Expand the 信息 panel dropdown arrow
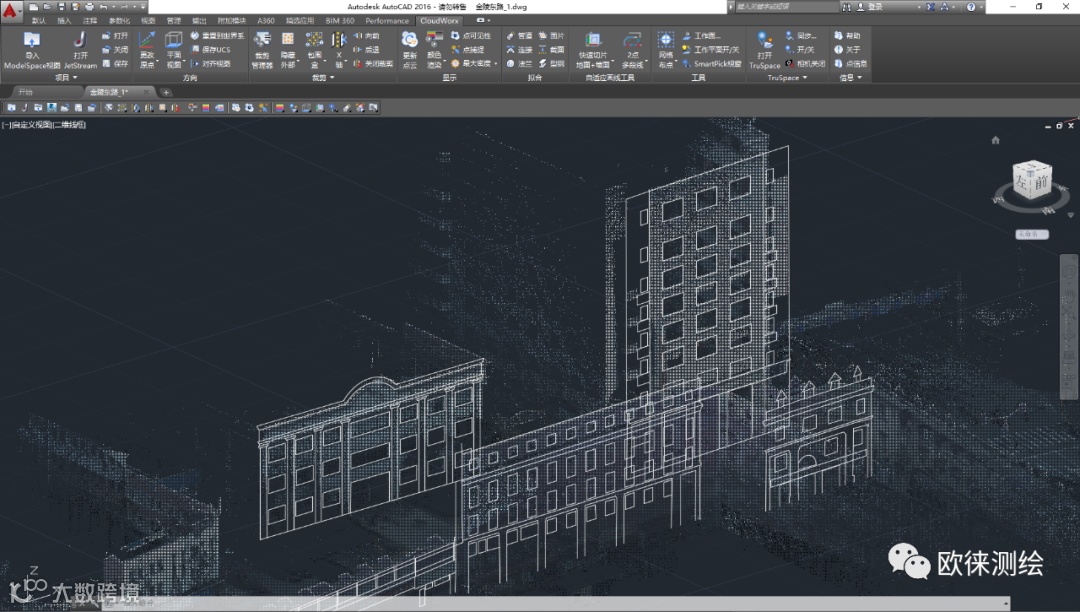Viewport: 1080px width, 612px height. (859, 78)
